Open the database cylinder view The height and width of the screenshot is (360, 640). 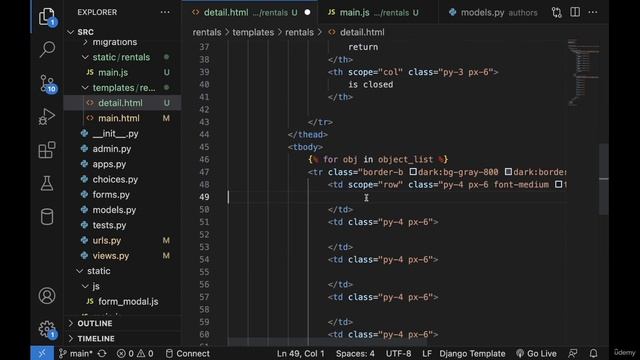47,217
